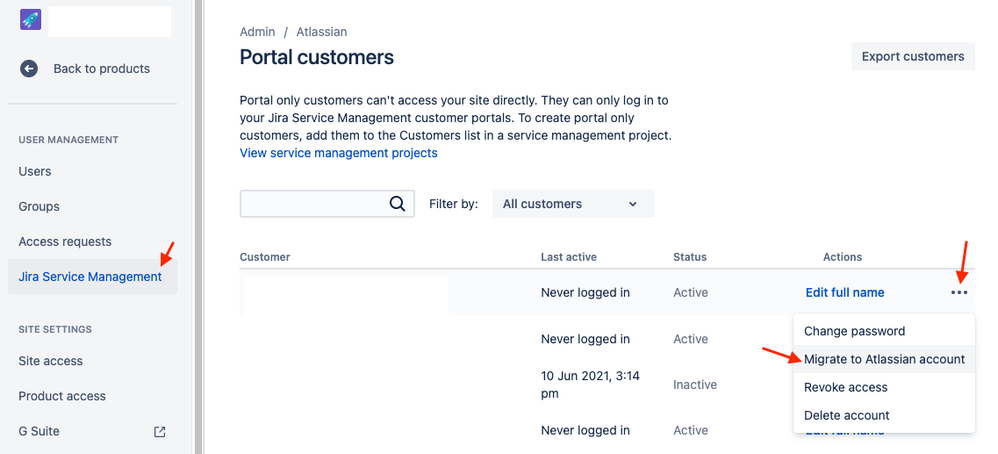This screenshot has width=998, height=454.
Task: Open Site access settings
Action: (x=51, y=361)
